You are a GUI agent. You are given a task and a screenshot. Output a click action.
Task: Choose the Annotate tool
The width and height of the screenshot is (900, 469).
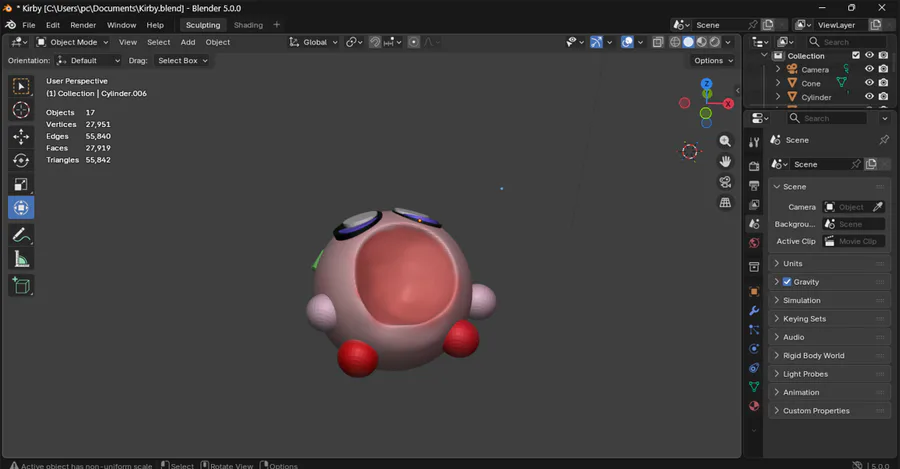[21, 235]
